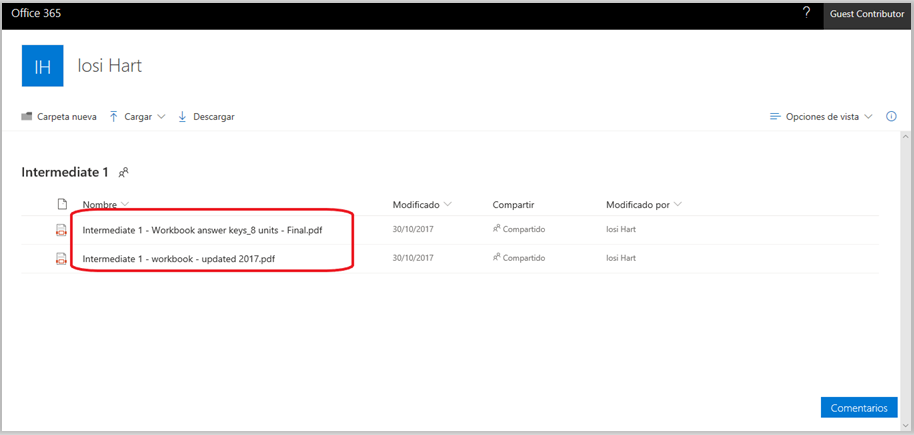The height and width of the screenshot is (435, 914).
Task: Sort by the Modificado column
Action: [x=422, y=205]
